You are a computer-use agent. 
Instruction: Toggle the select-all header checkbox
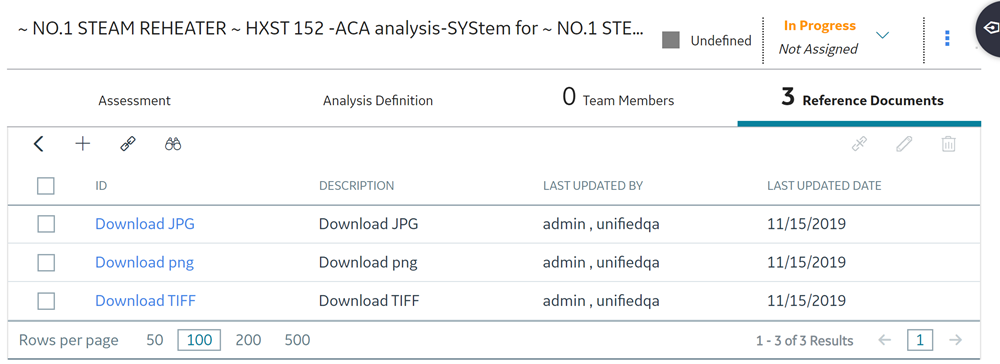[x=46, y=186]
